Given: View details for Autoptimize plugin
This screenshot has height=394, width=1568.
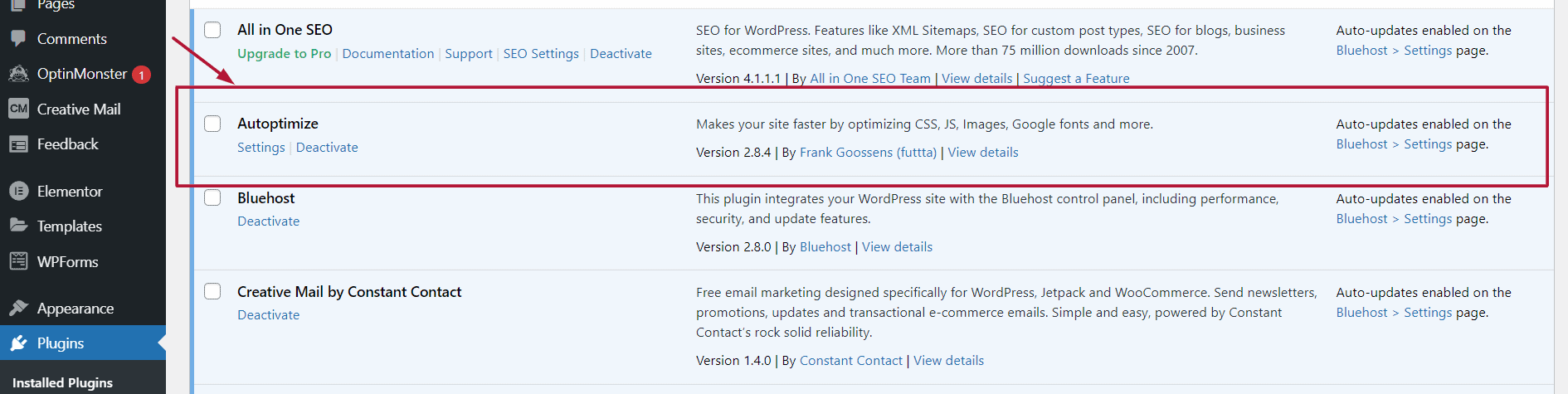Looking at the screenshot, I should 982,153.
